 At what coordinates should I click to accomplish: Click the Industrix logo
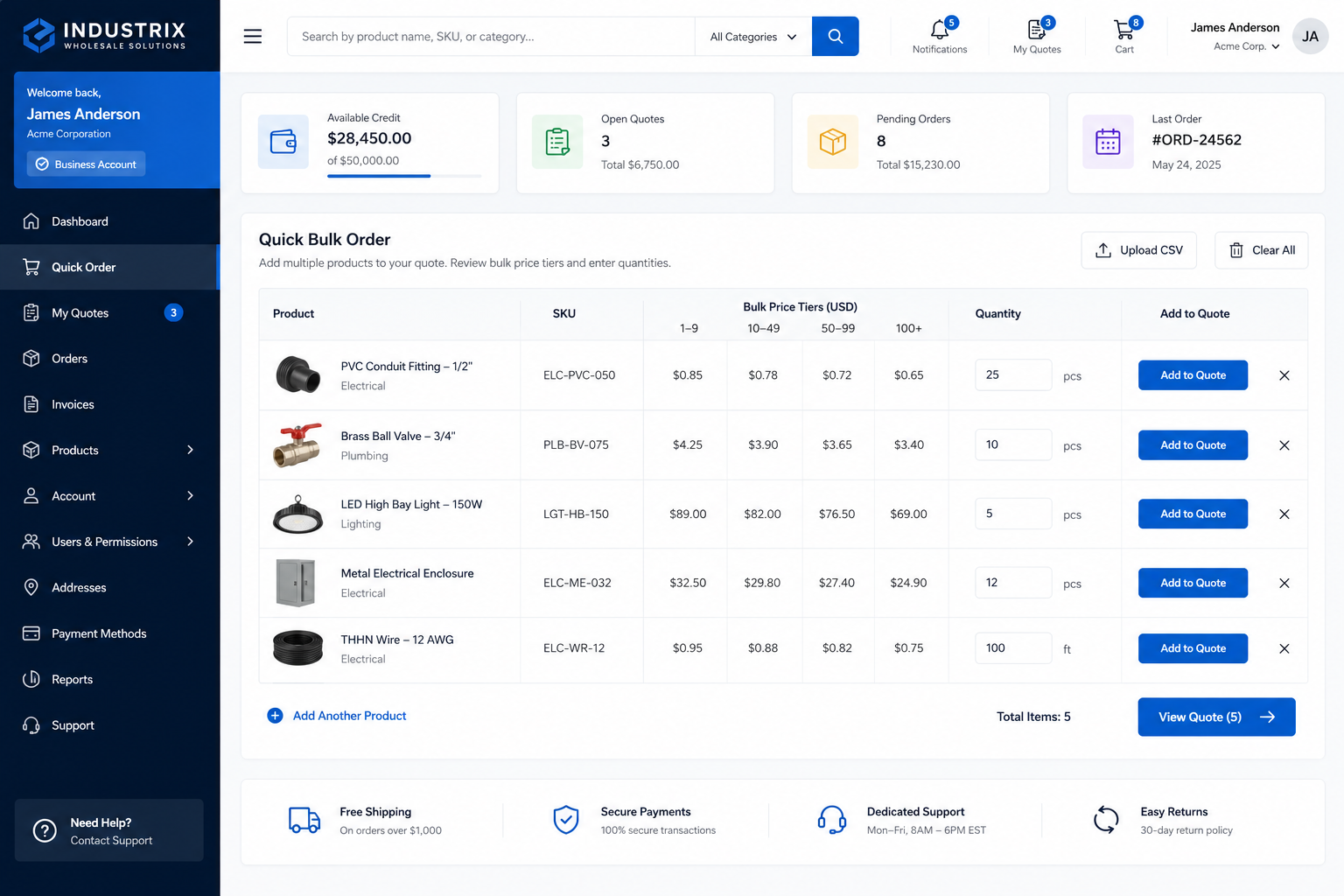coord(104,35)
